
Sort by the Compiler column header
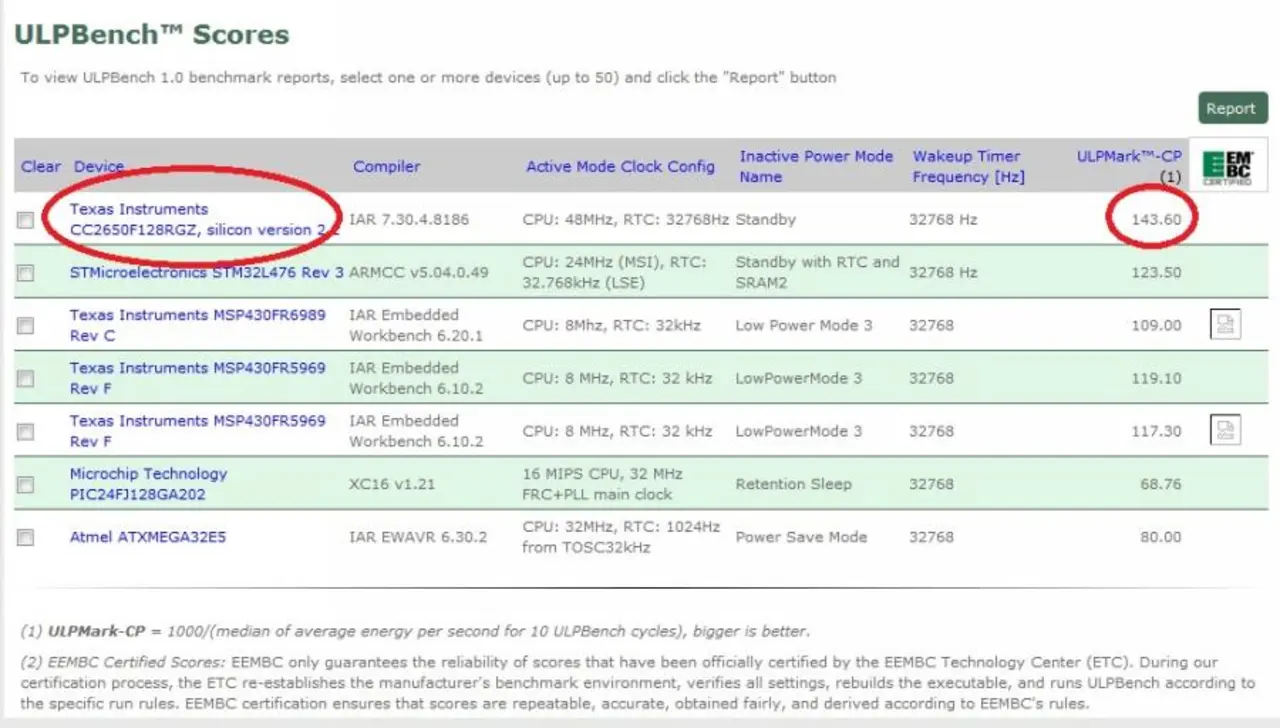coord(386,166)
